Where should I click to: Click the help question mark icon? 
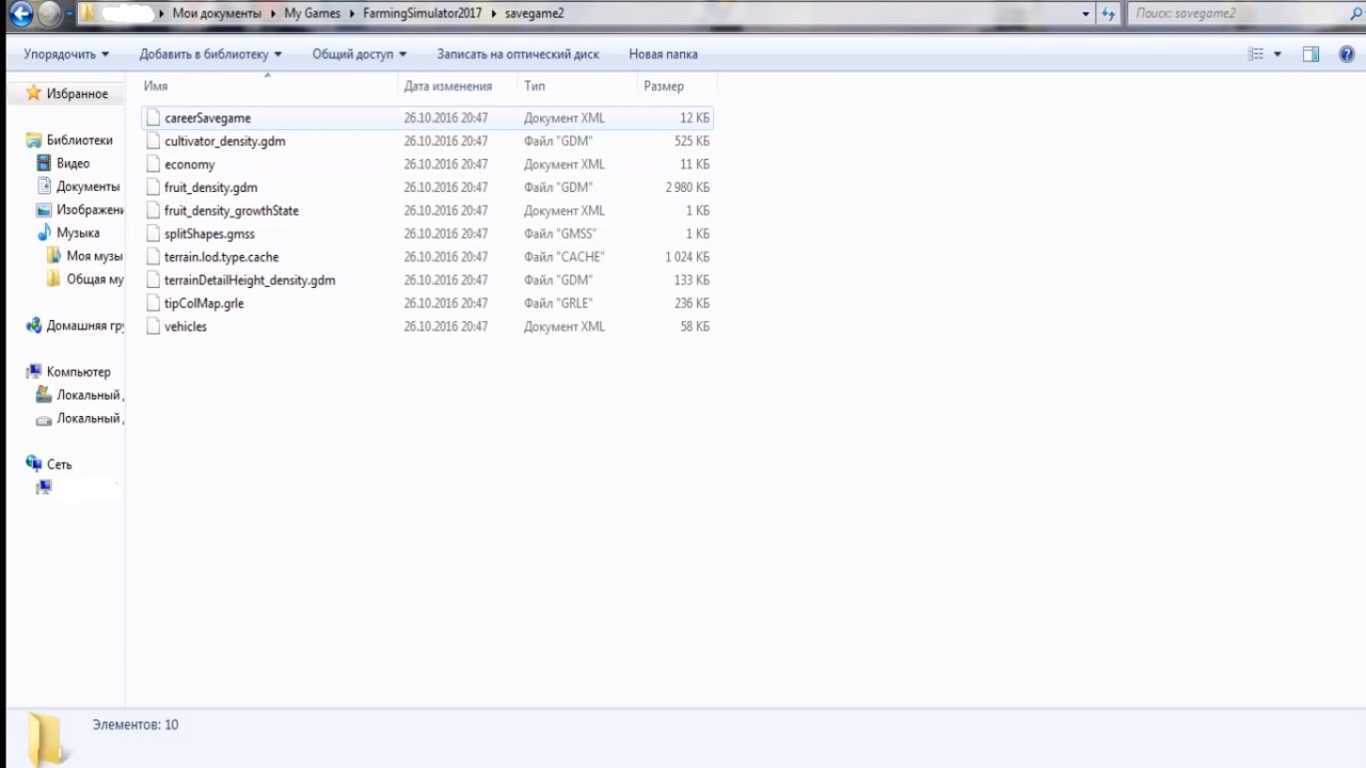click(1346, 54)
